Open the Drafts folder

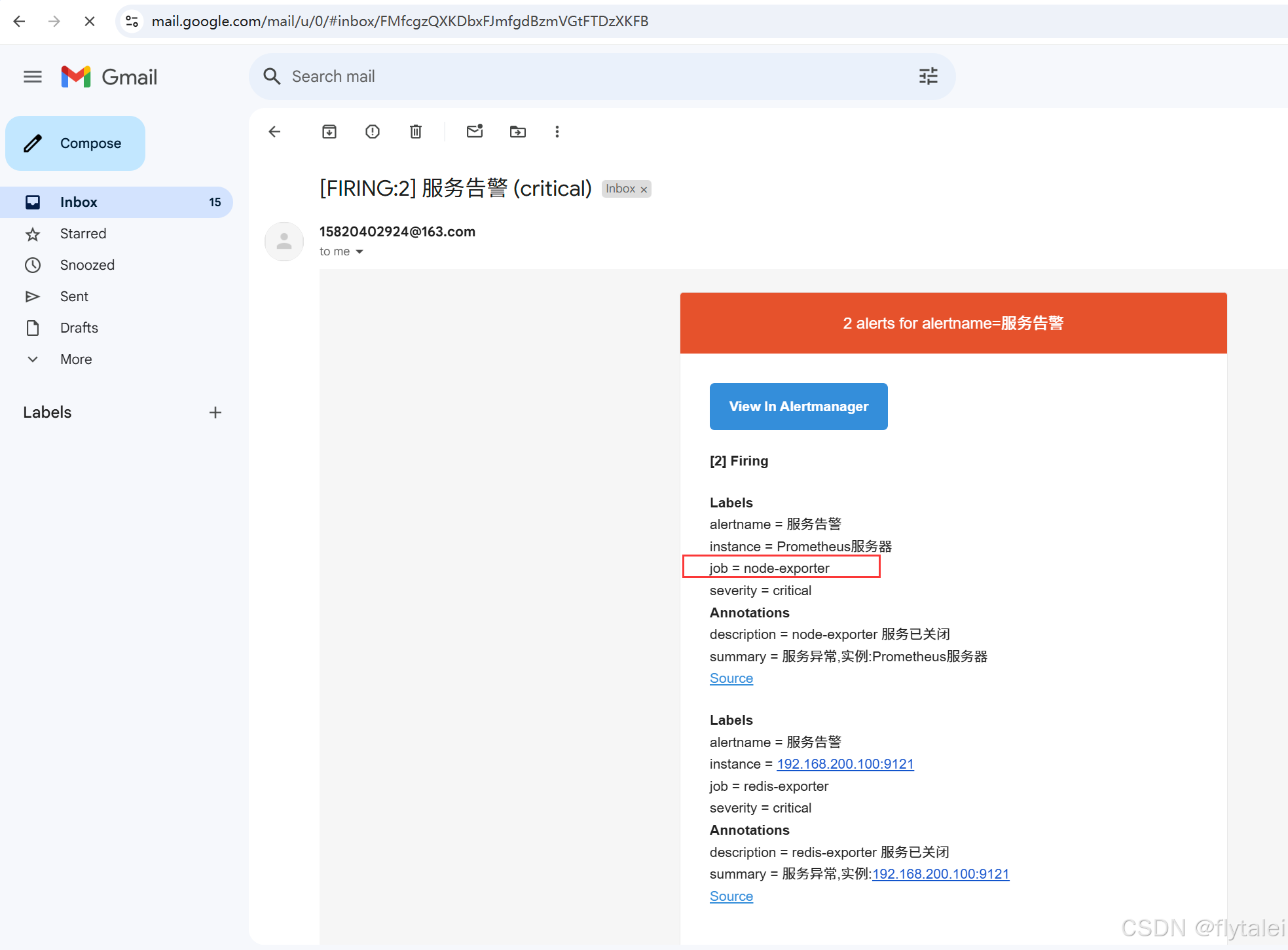(x=79, y=327)
